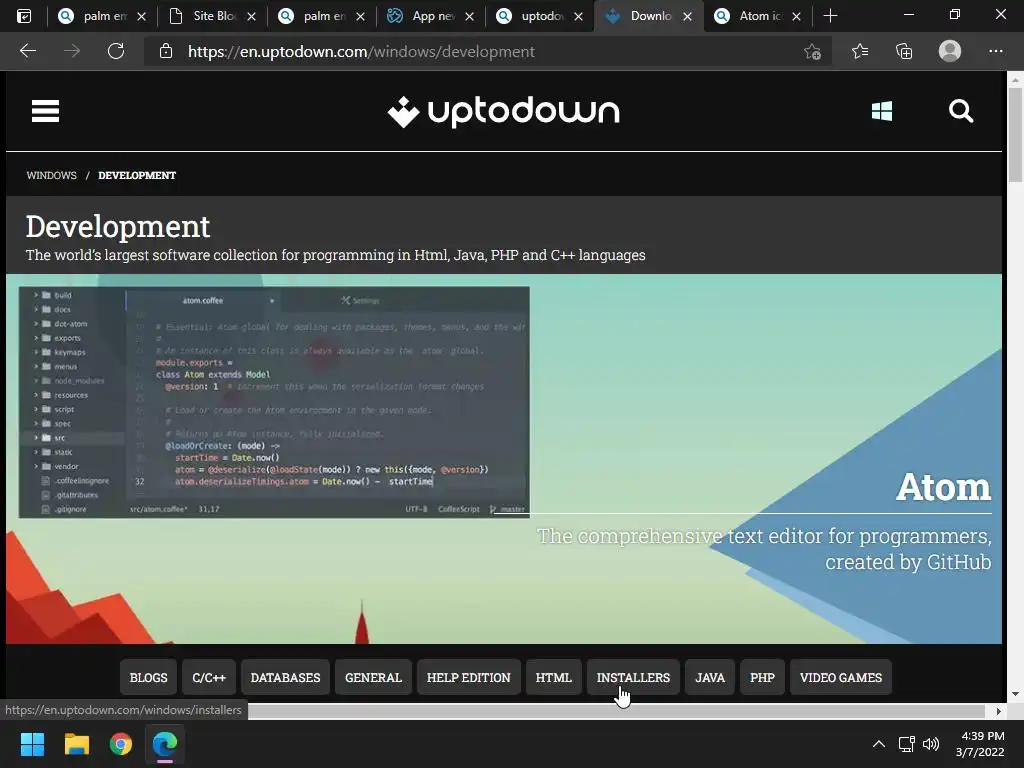The height and width of the screenshot is (768, 1024).
Task: Click the Uptodown logo
Action: click(x=504, y=112)
